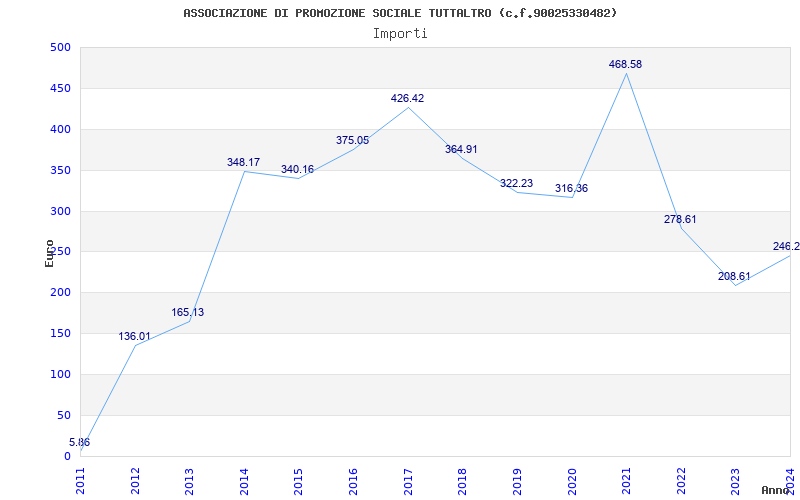Click the 2015 x-axis year label
The image size is (800, 500).
click(299, 482)
